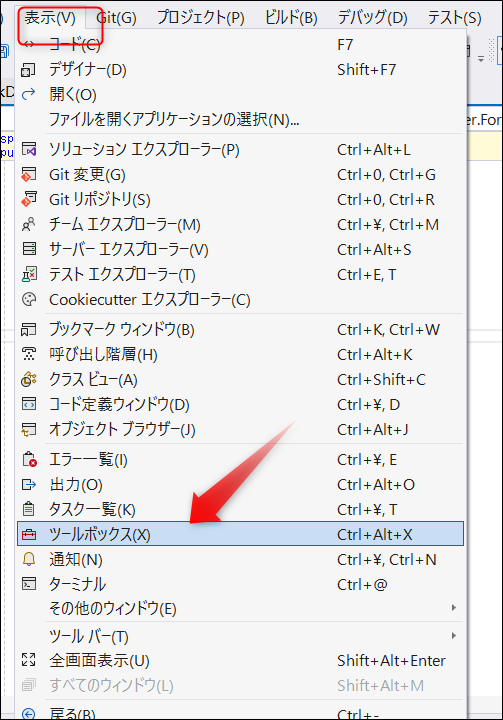Select ブックマーク ウィンドウ(B) label

pyautogui.click(x=122, y=330)
